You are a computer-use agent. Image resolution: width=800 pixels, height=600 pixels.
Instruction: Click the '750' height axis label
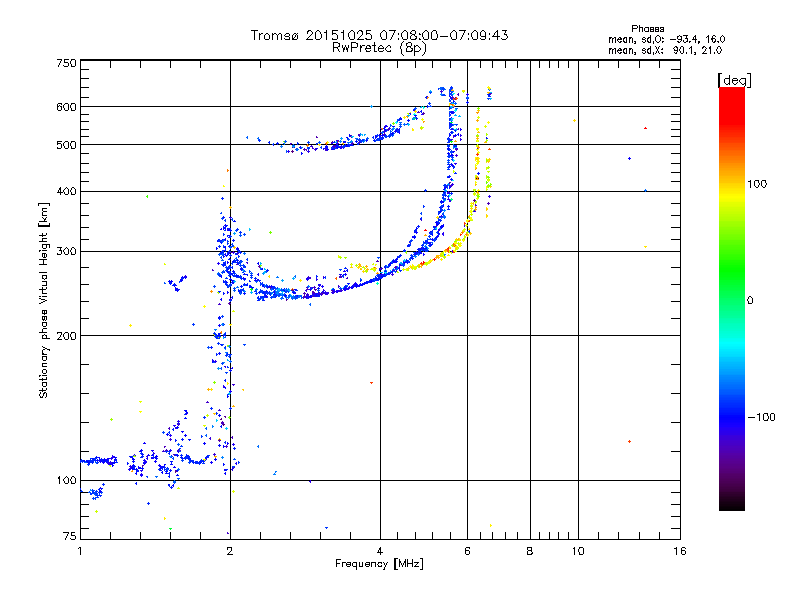[66, 63]
